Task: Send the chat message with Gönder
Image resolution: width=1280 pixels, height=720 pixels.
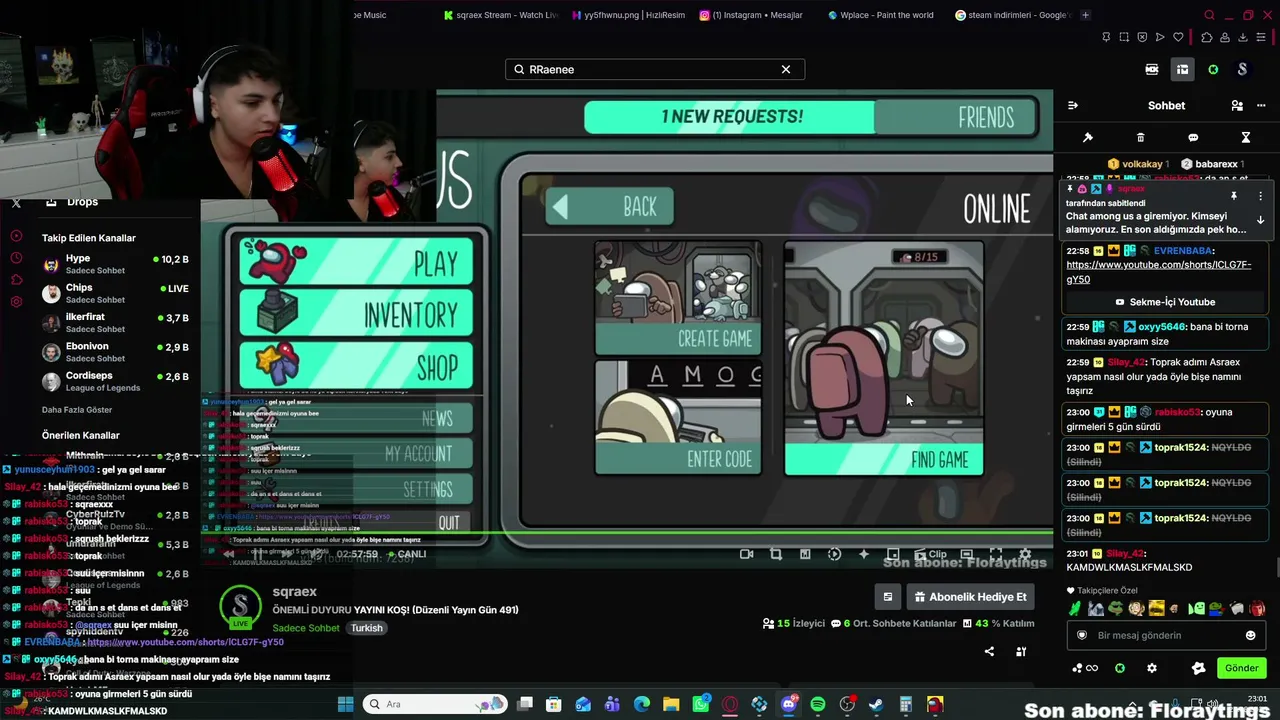Action: [x=1241, y=668]
